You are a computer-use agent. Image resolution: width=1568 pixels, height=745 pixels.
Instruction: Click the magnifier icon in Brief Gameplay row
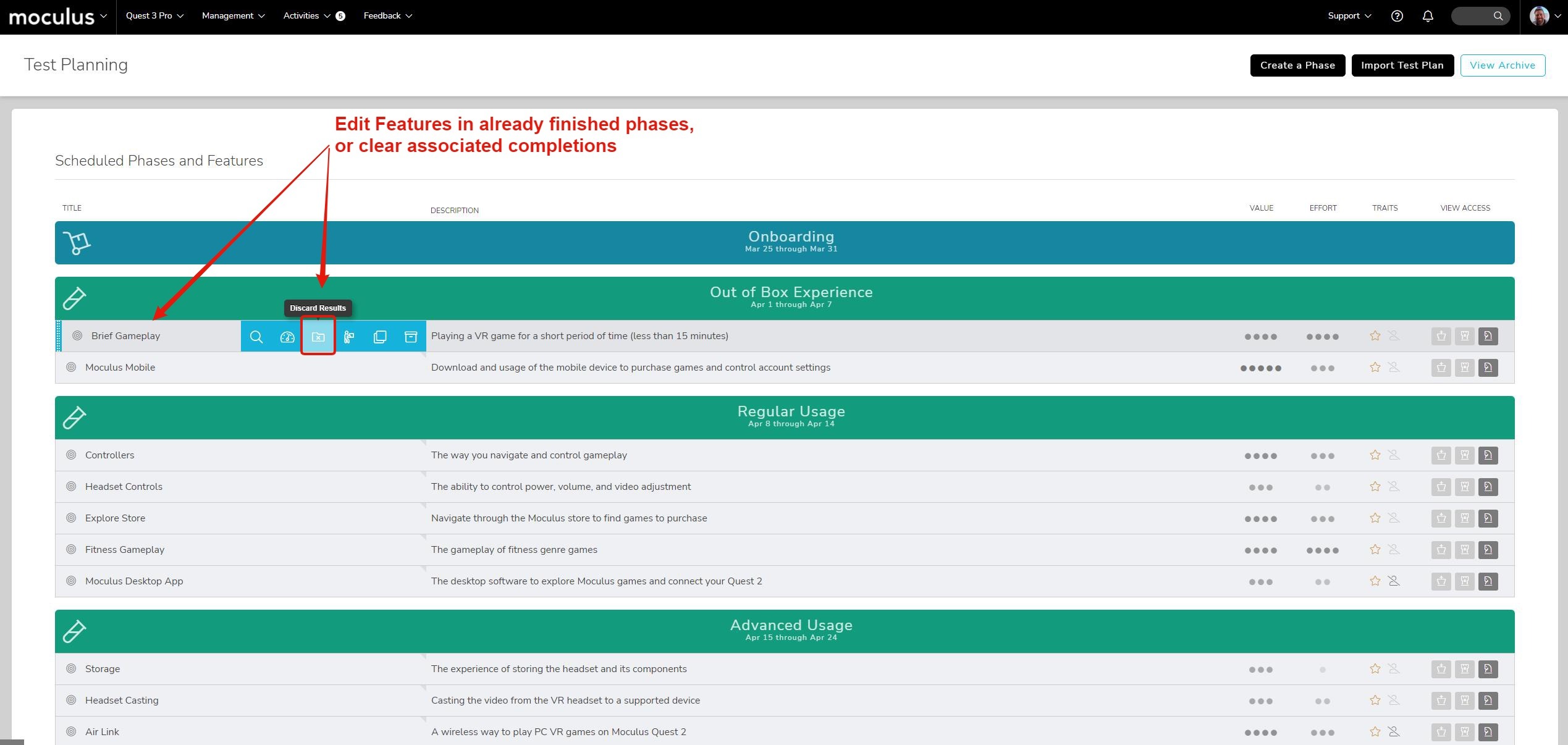tap(256, 337)
